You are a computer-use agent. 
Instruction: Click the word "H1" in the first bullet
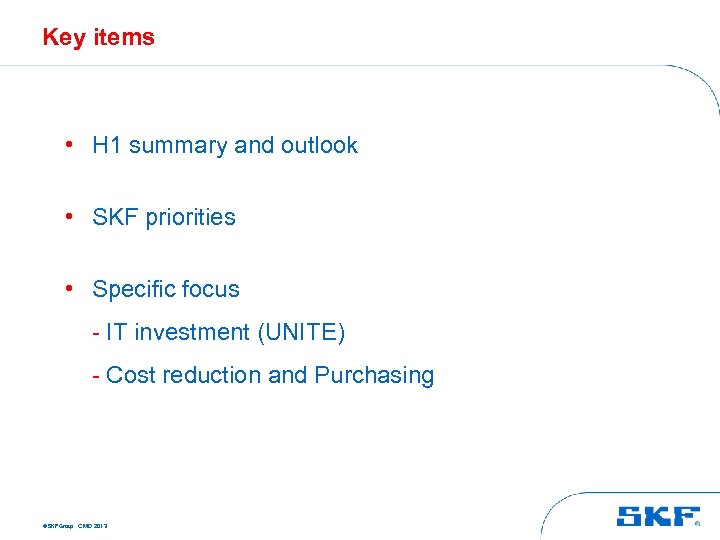(x=107, y=145)
